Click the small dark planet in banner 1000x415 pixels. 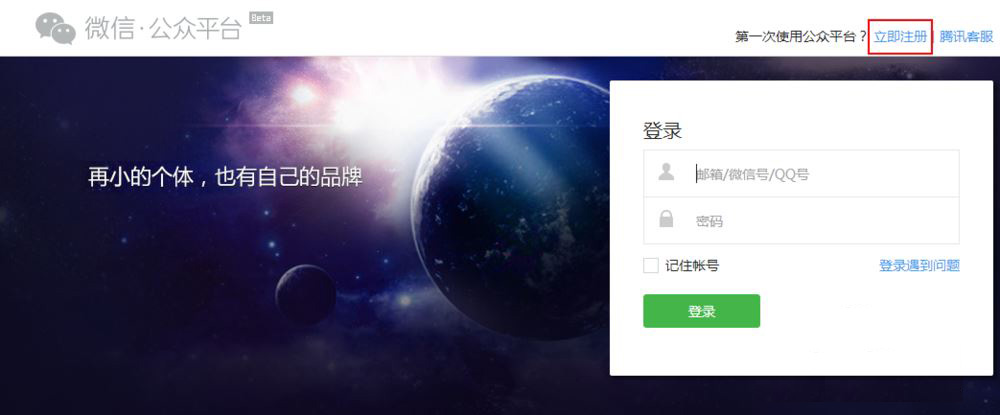[x=306, y=295]
